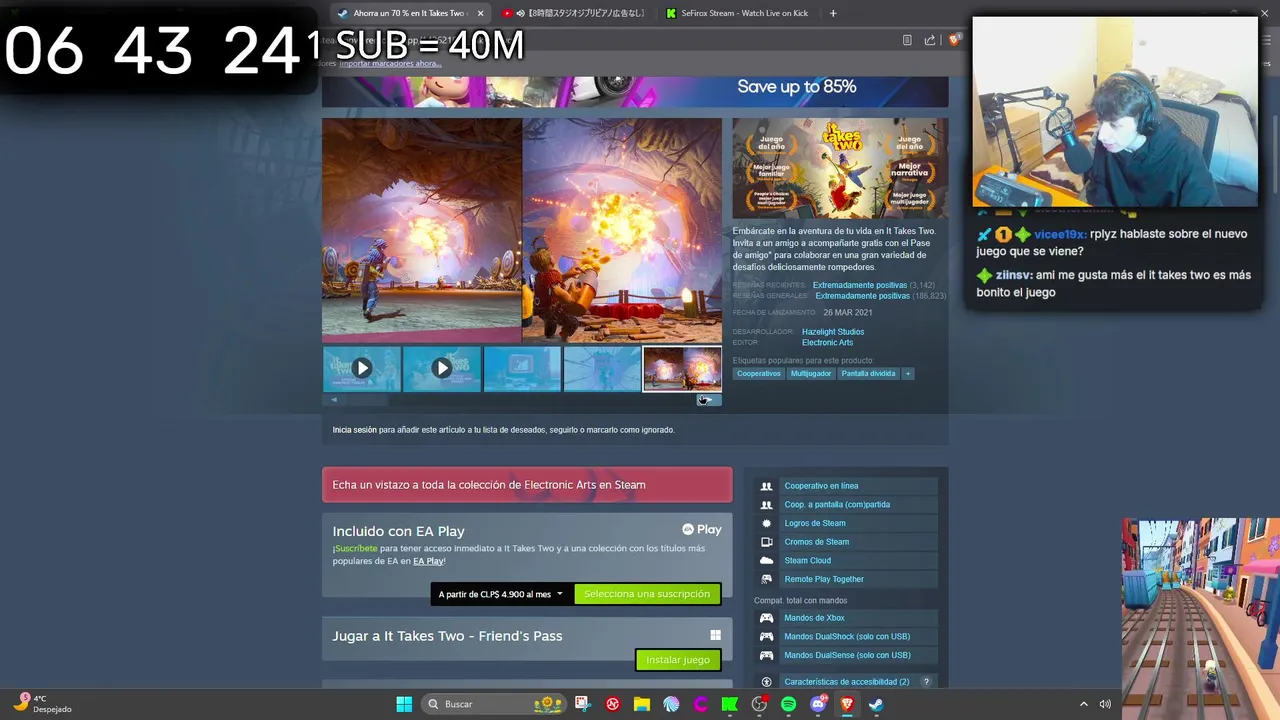The height and width of the screenshot is (720, 1280).
Task: Open the CLP$ 4.900 al mes dropdown
Action: [500, 594]
